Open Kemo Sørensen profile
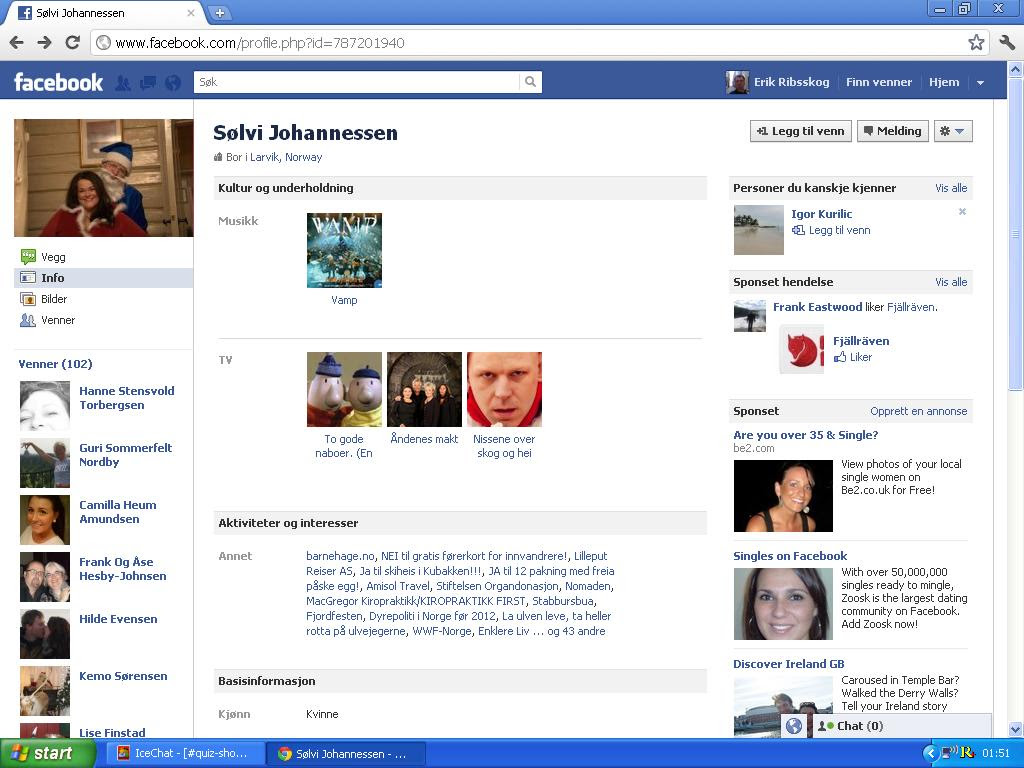The width and height of the screenshot is (1024, 768). click(123, 676)
